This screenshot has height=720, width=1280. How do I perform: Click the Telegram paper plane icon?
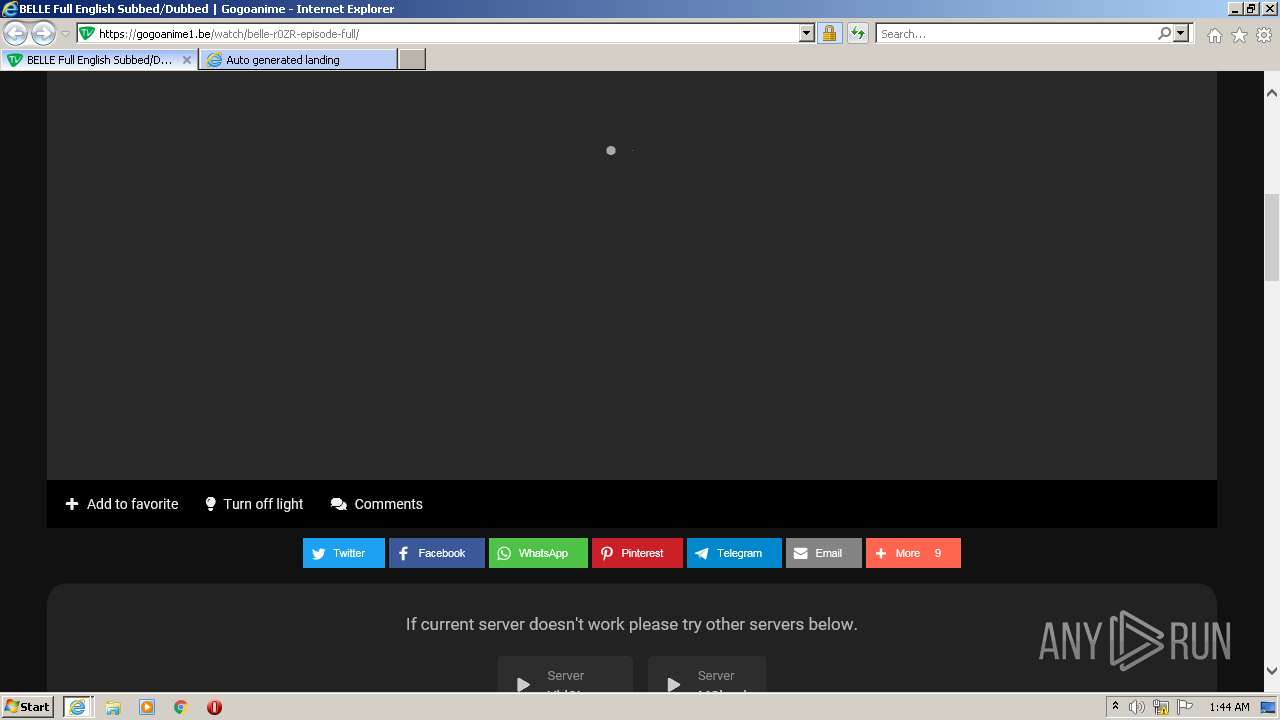click(702, 553)
